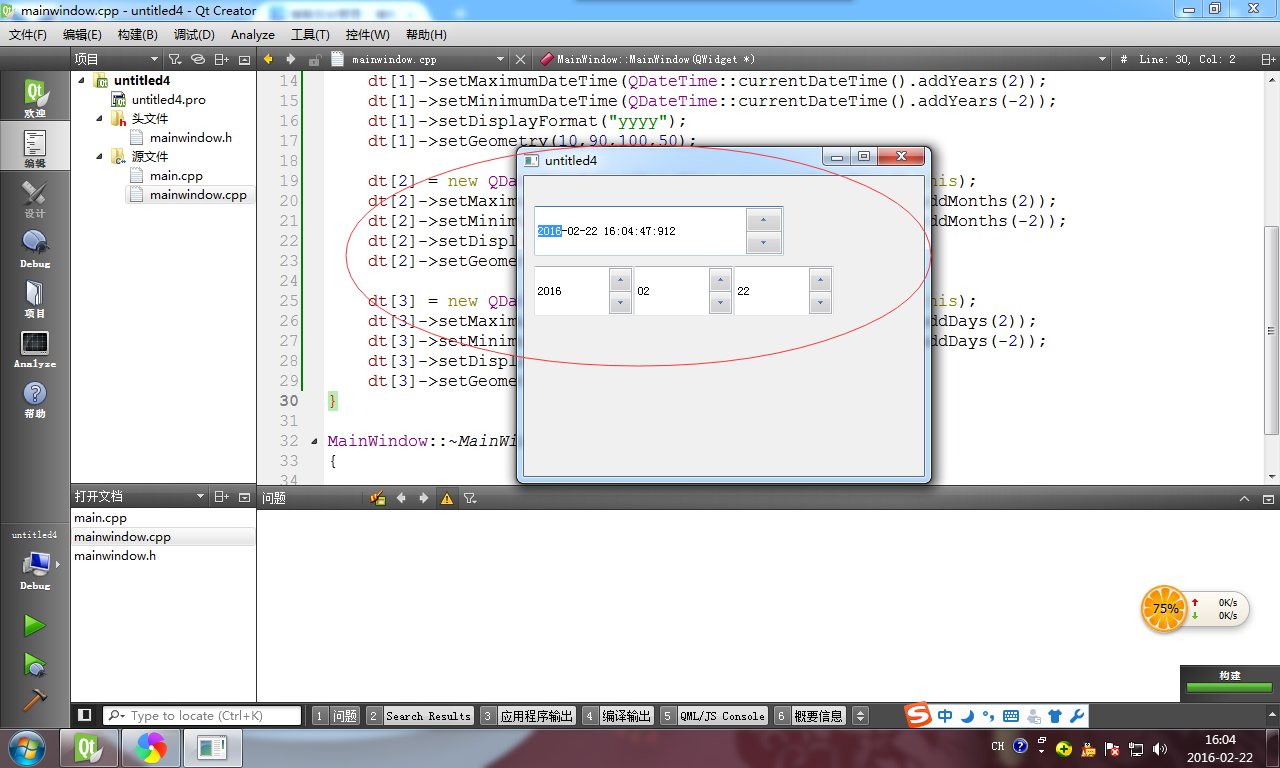Viewport: 1280px width, 768px height.
Task: Switch to Debug mode in the sidebar
Action: click(x=35, y=248)
